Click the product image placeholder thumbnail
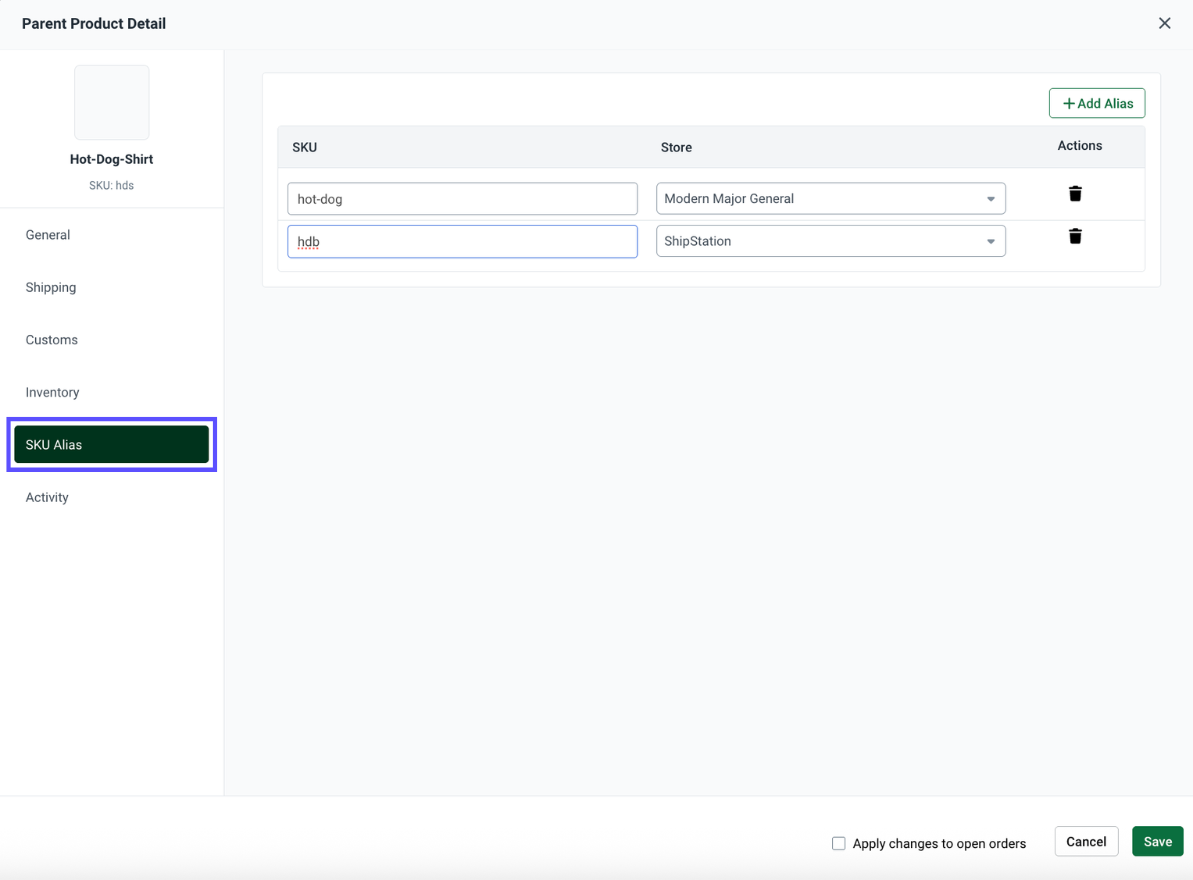The image size is (1193, 880). 111,103
